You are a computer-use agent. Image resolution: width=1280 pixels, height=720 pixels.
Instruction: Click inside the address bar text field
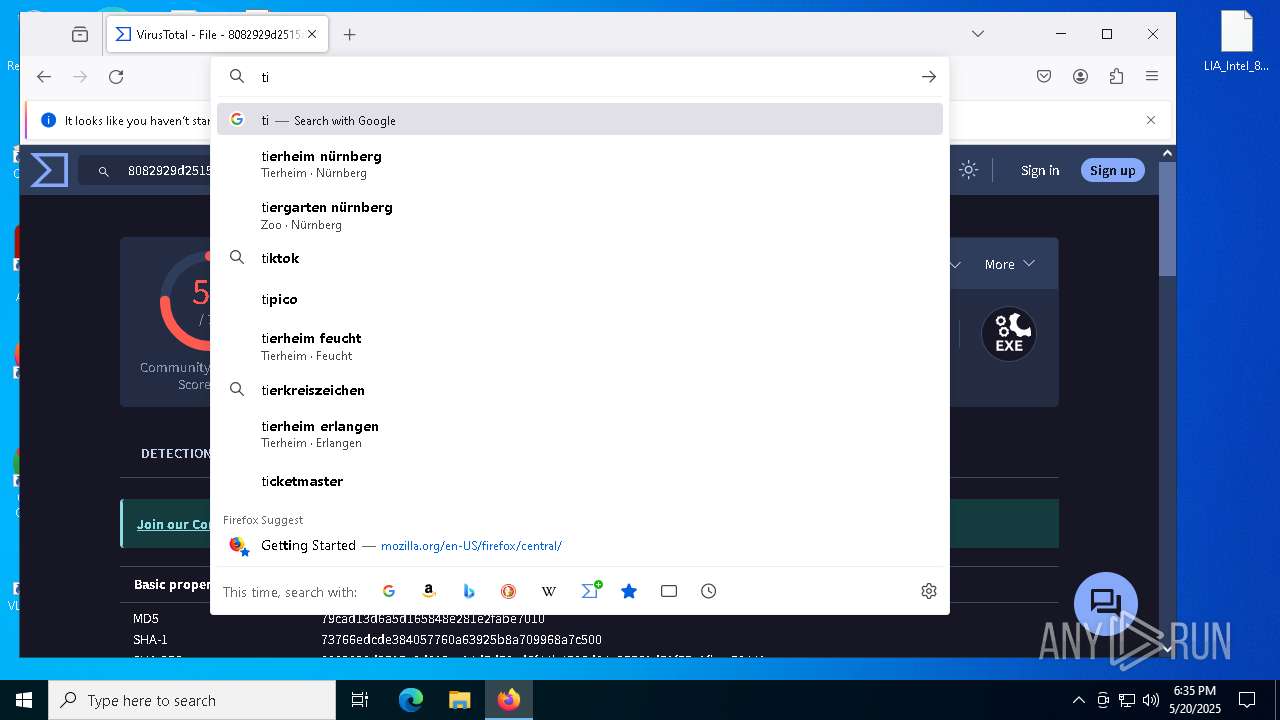tap(580, 77)
